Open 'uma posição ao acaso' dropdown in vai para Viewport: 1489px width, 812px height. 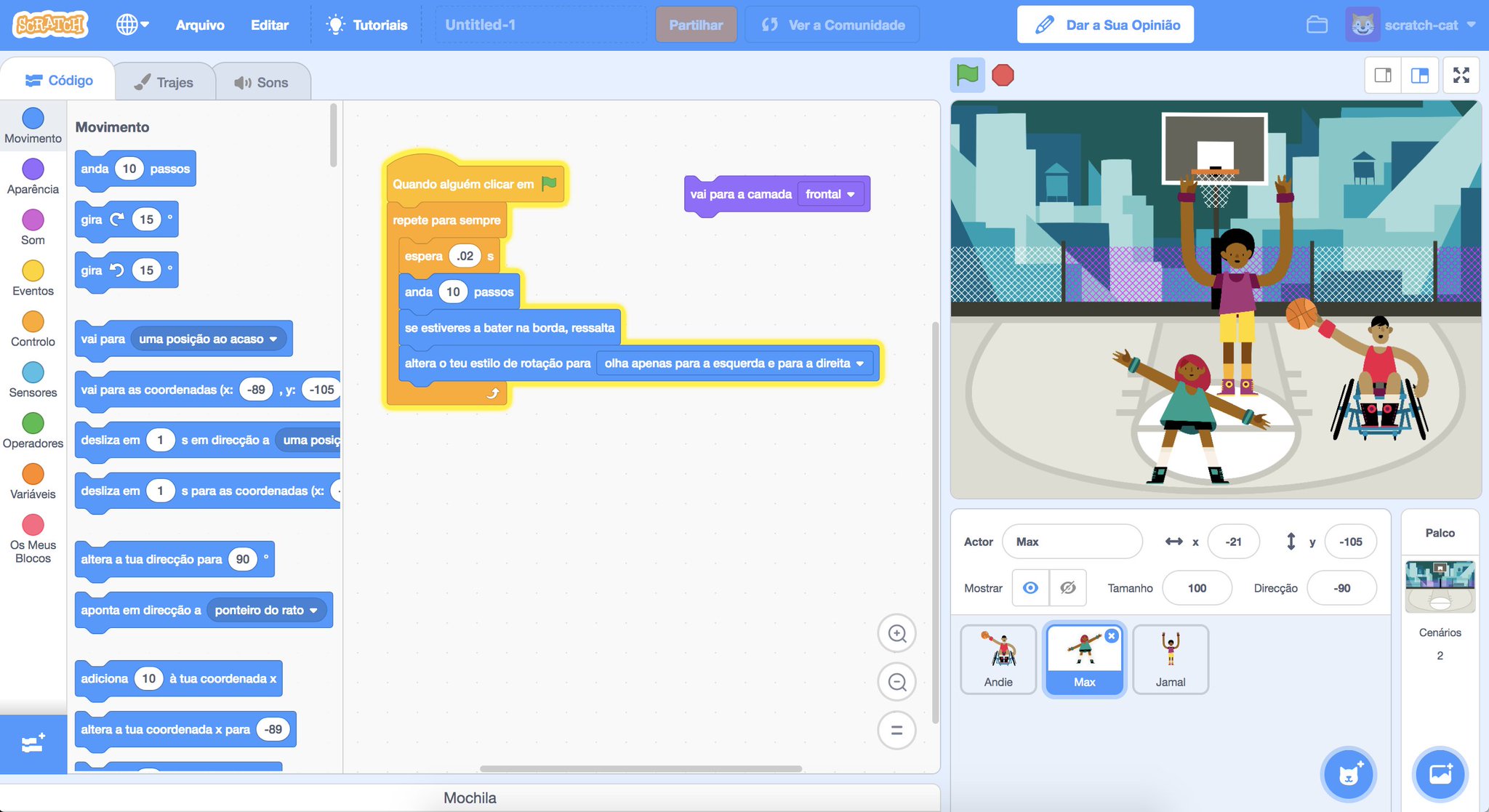(x=208, y=339)
